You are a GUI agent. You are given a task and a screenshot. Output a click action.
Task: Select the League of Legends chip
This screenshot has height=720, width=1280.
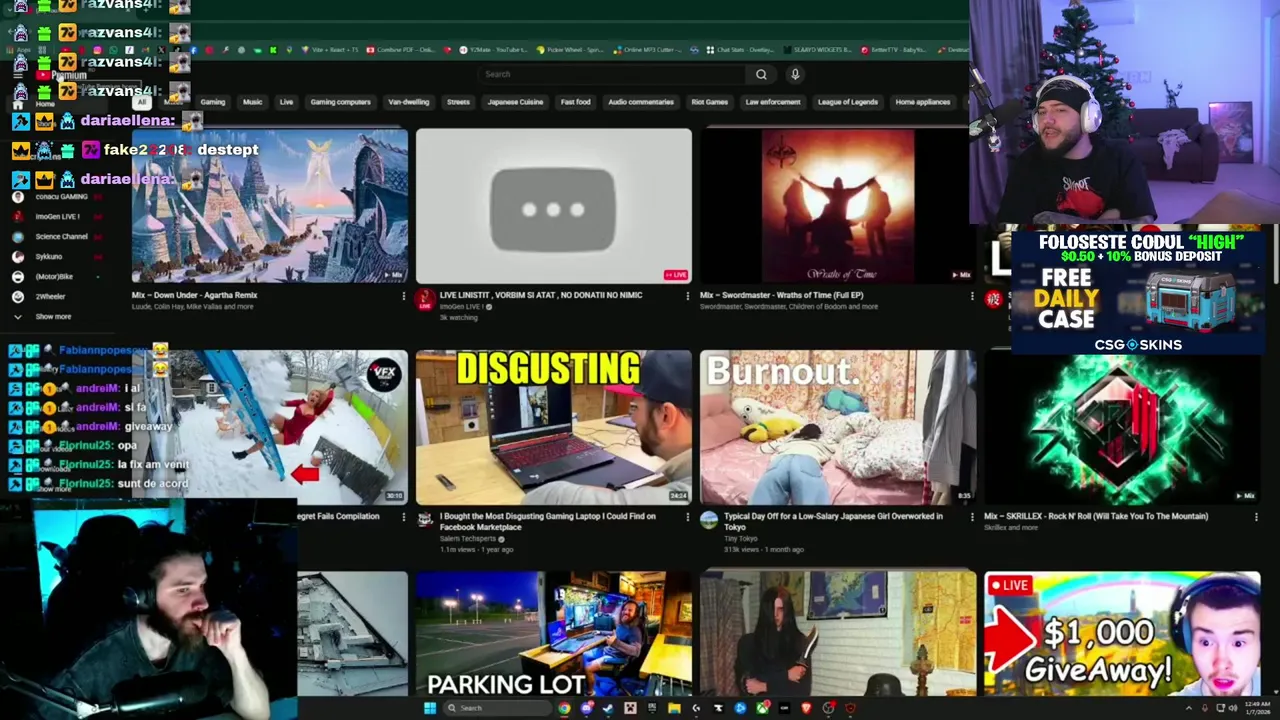point(848,102)
